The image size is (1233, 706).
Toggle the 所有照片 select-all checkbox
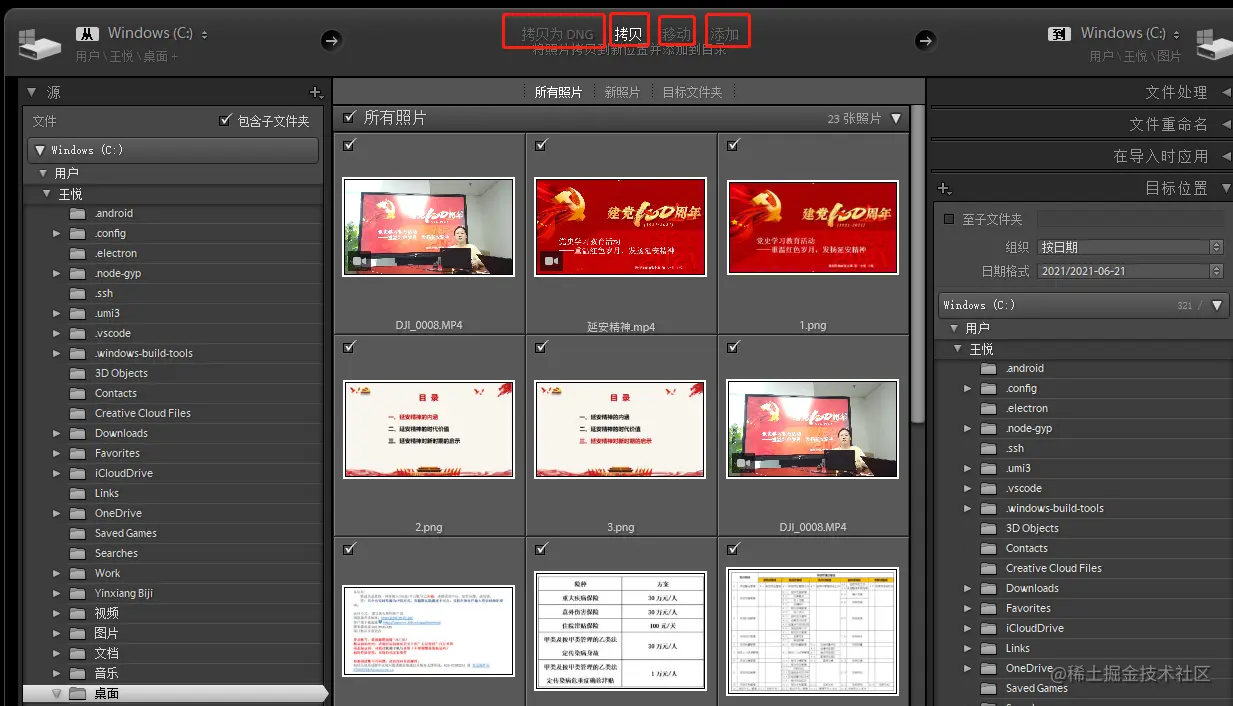click(x=349, y=117)
